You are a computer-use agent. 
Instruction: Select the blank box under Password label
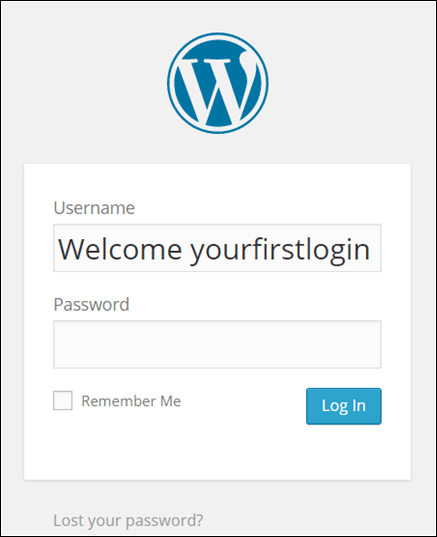click(x=217, y=345)
